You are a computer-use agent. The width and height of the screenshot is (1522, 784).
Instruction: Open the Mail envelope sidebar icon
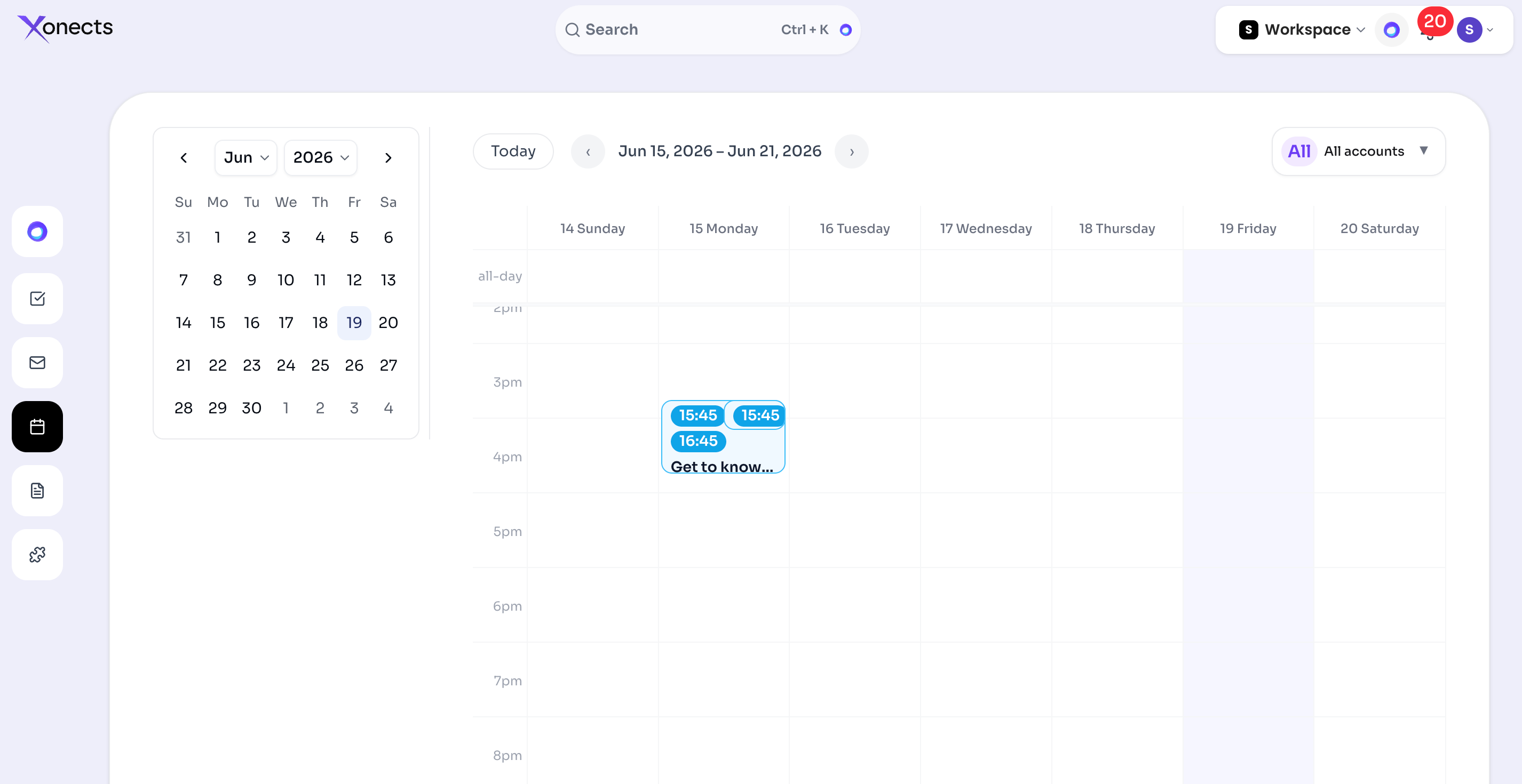(37, 363)
